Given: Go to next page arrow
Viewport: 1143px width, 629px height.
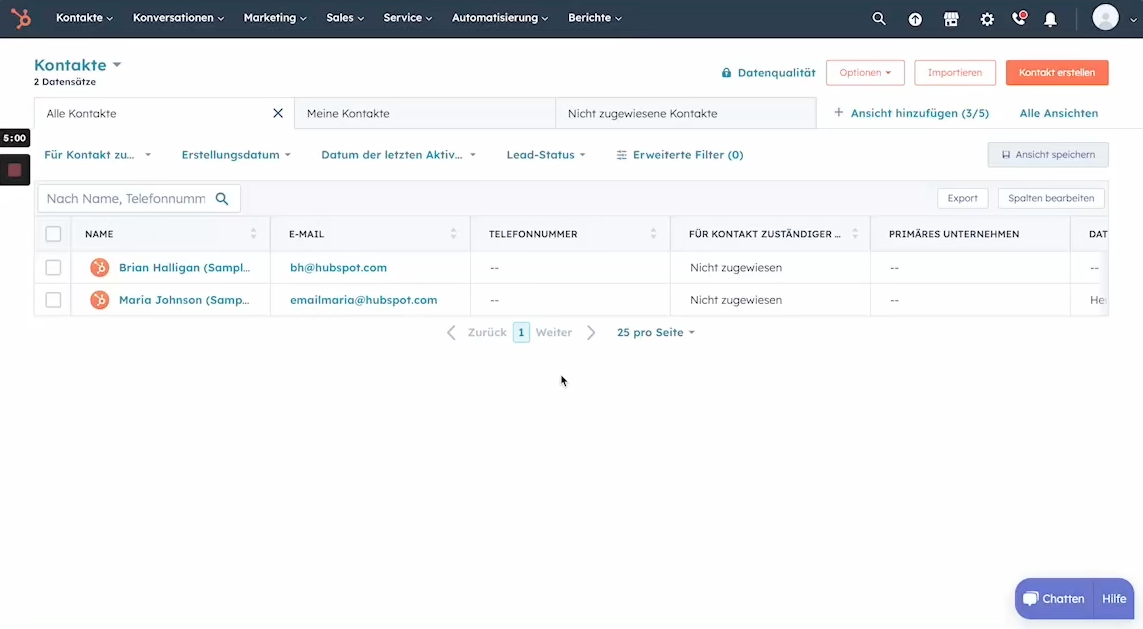Looking at the screenshot, I should (591, 332).
